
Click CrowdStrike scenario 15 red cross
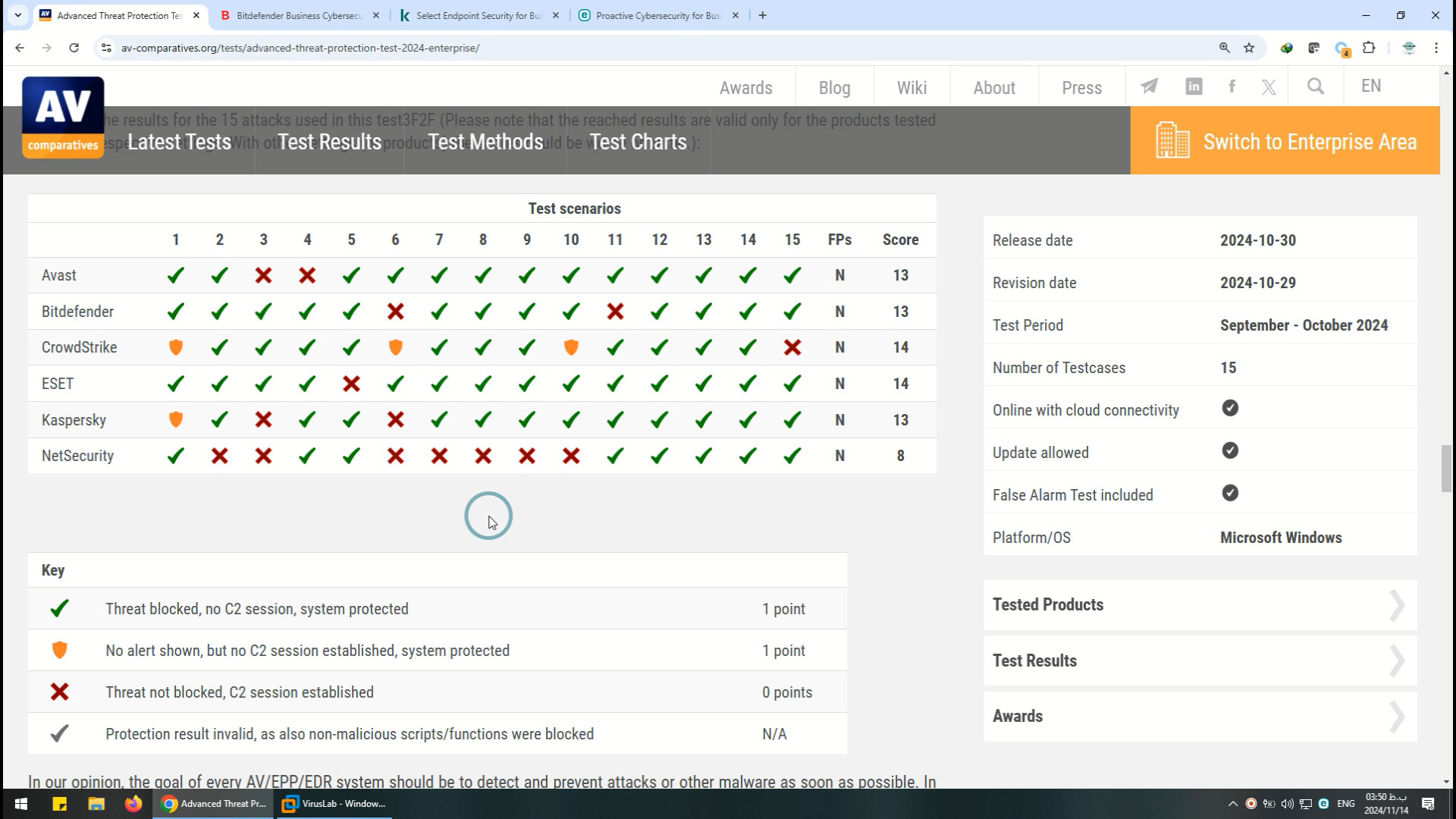[792, 347]
